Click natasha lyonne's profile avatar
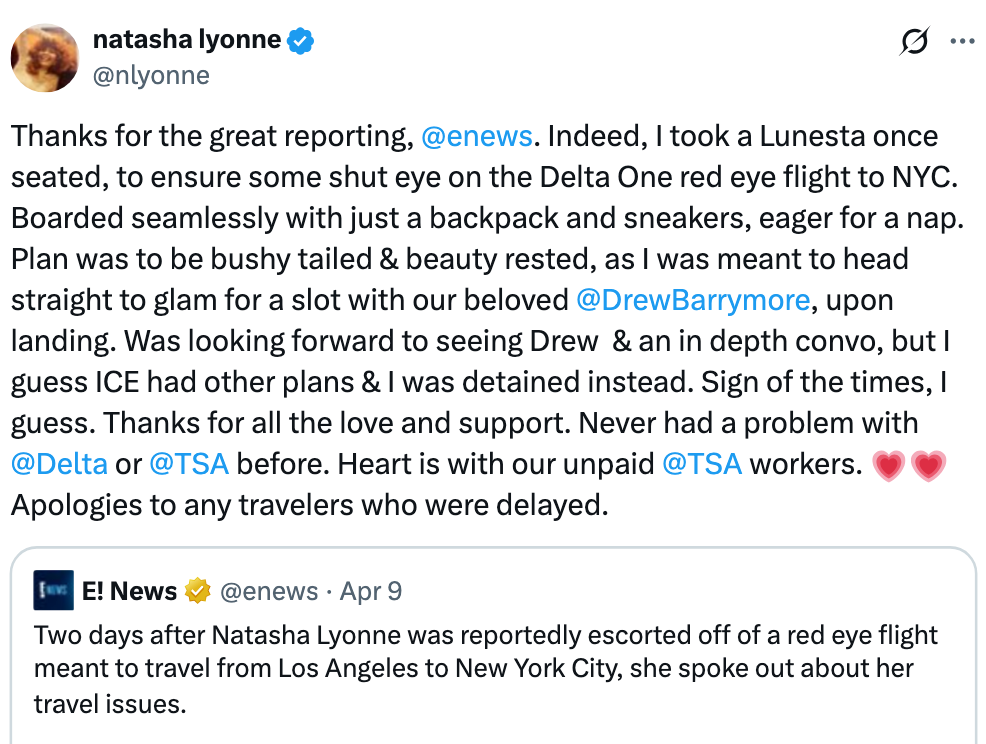986x744 pixels. coord(45,58)
